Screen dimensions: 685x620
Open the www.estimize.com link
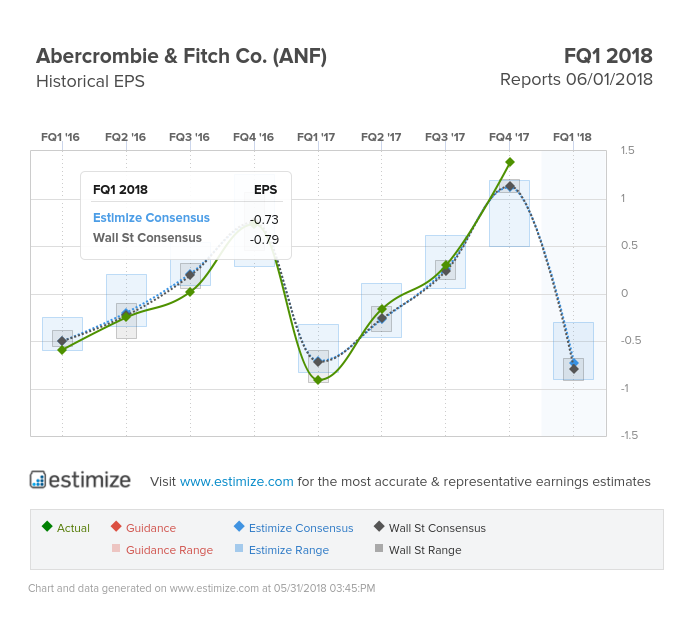click(x=236, y=481)
